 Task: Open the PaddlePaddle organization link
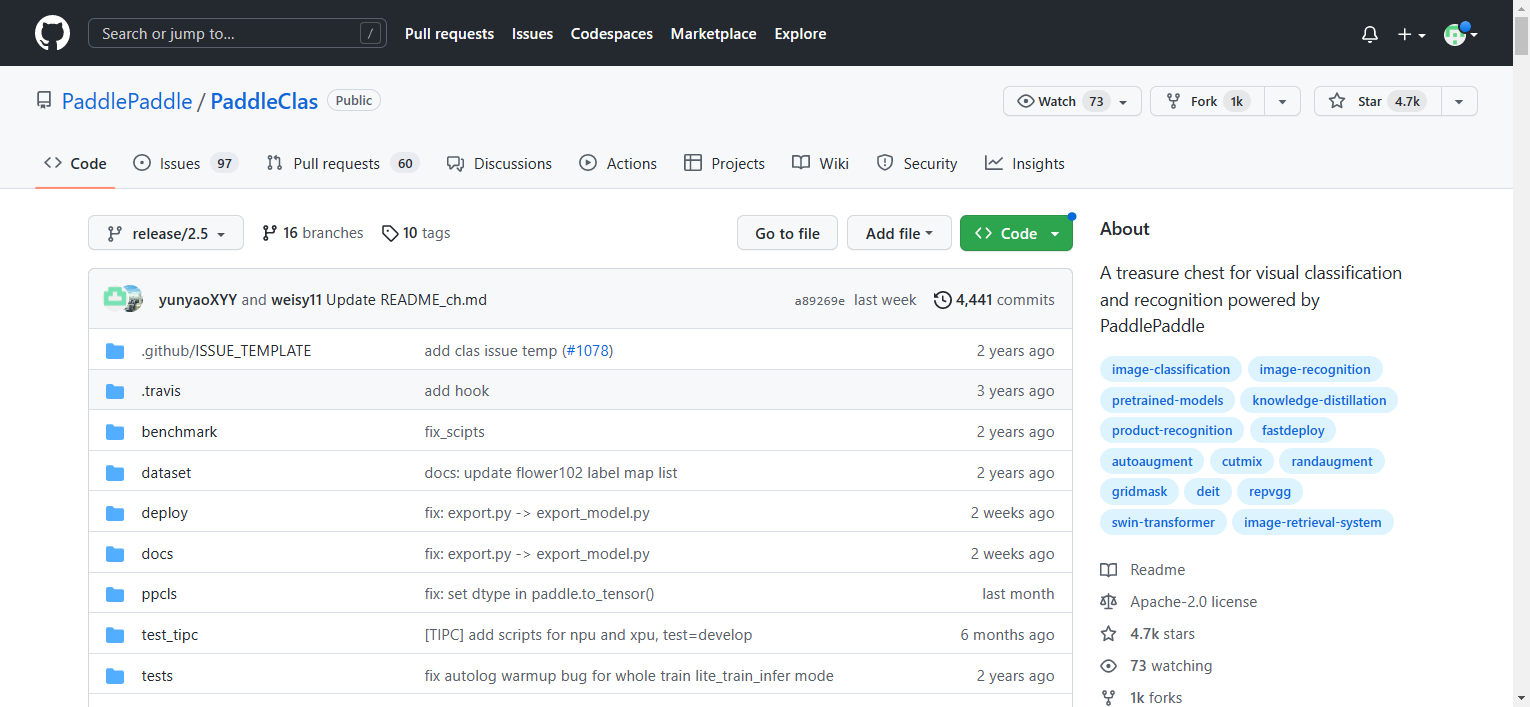(127, 101)
